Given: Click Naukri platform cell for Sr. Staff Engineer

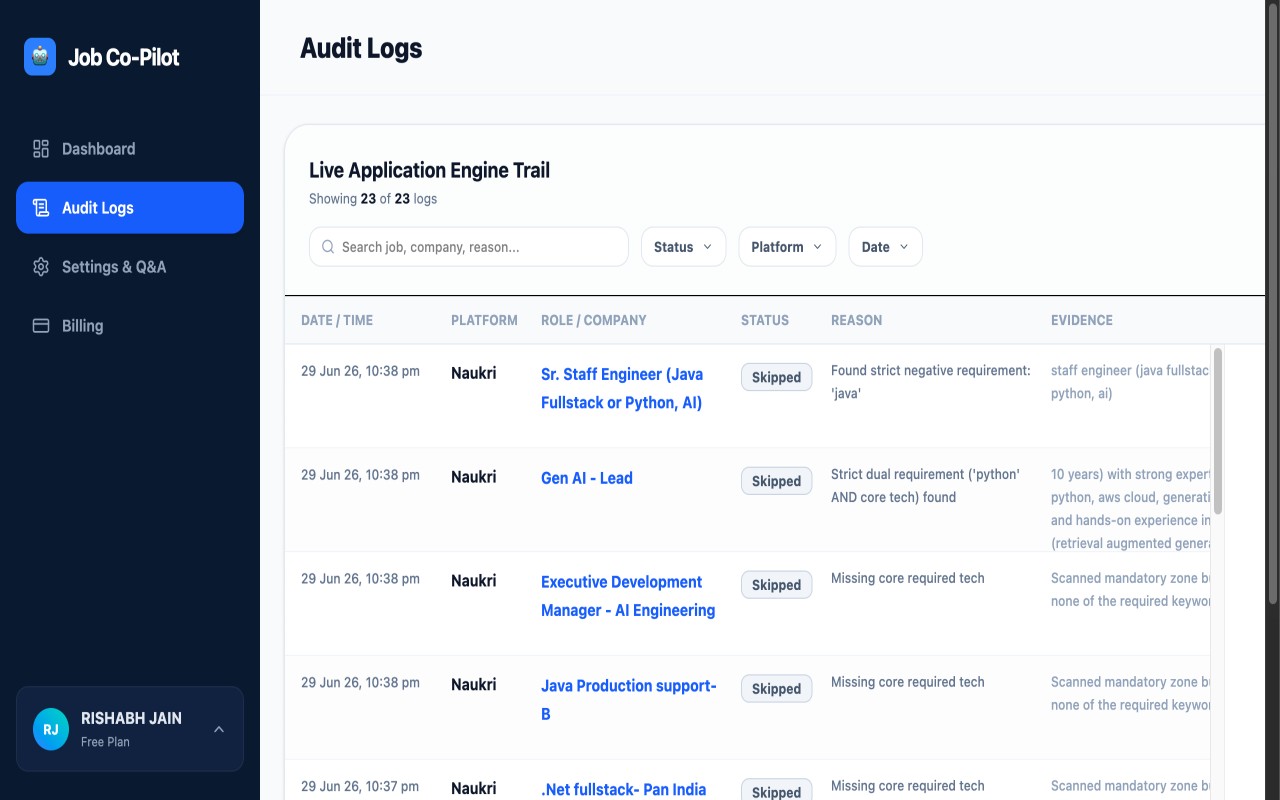Looking at the screenshot, I should [x=474, y=373].
